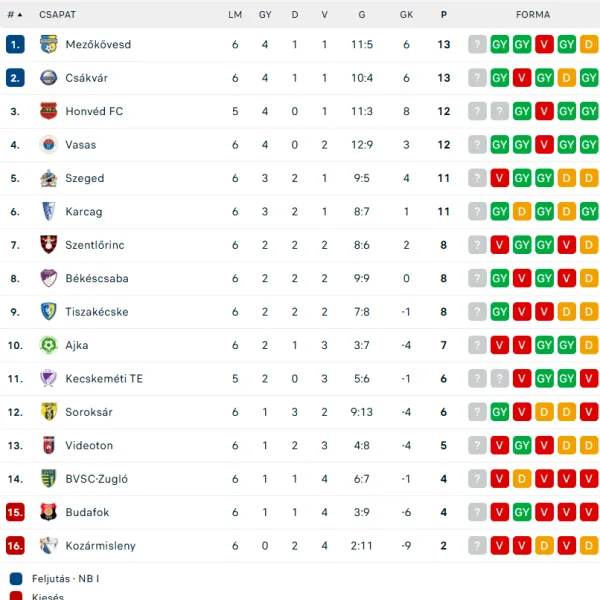
Task: Click the Honvéd FC team crest
Action: click(x=49, y=111)
